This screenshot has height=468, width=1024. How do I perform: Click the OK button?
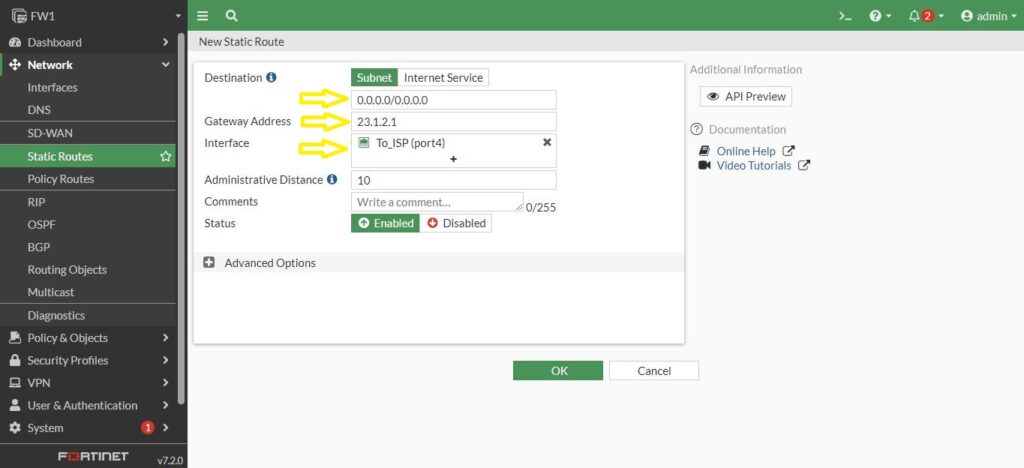pyautogui.click(x=558, y=371)
